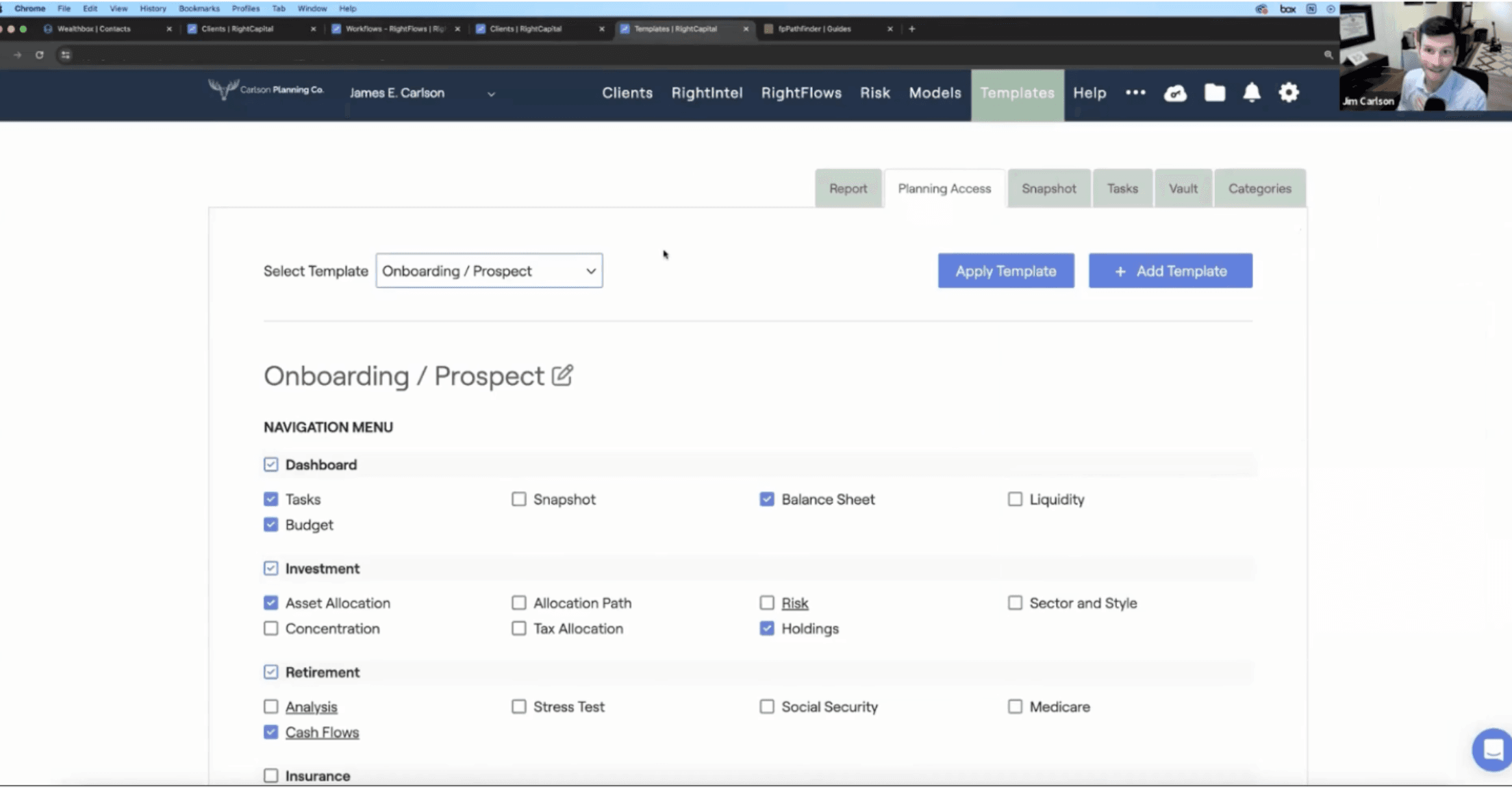Click the zoom magnifier icon in address bar
The height and width of the screenshot is (789, 1512).
coord(1328,55)
